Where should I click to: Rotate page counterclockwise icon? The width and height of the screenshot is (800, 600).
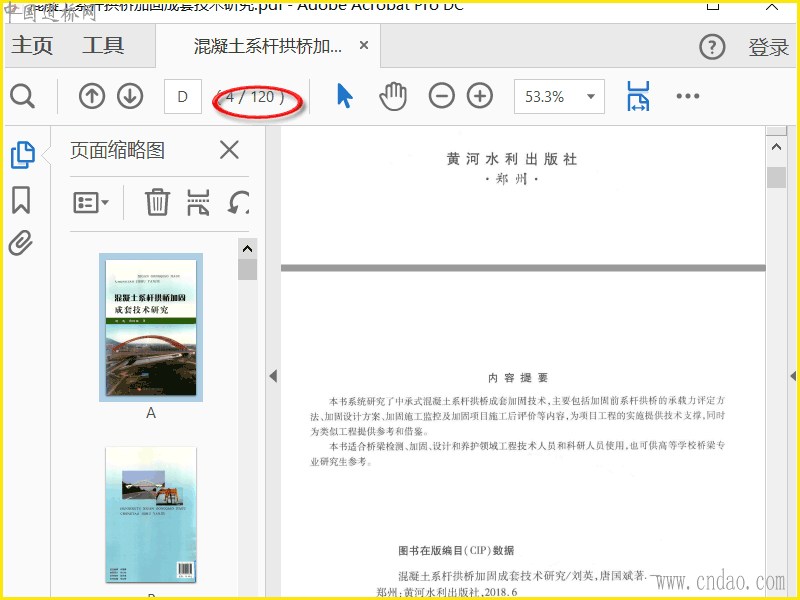pos(238,203)
